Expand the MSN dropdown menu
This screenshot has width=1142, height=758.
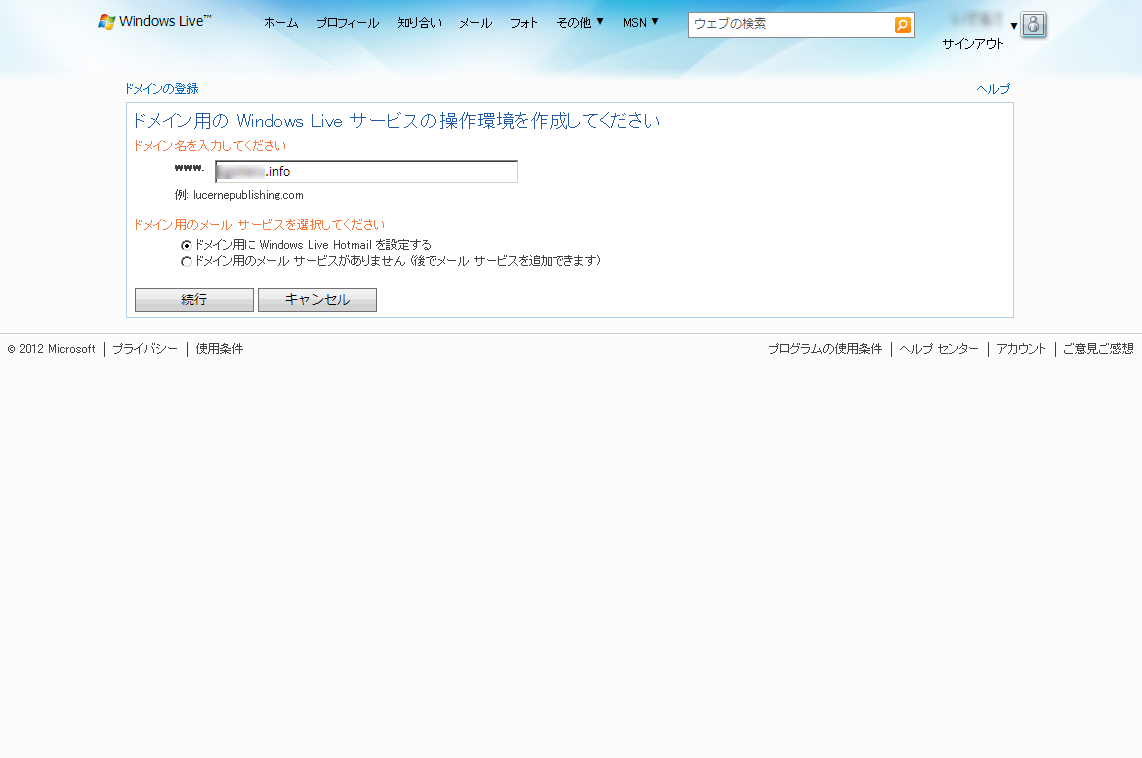(640, 23)
